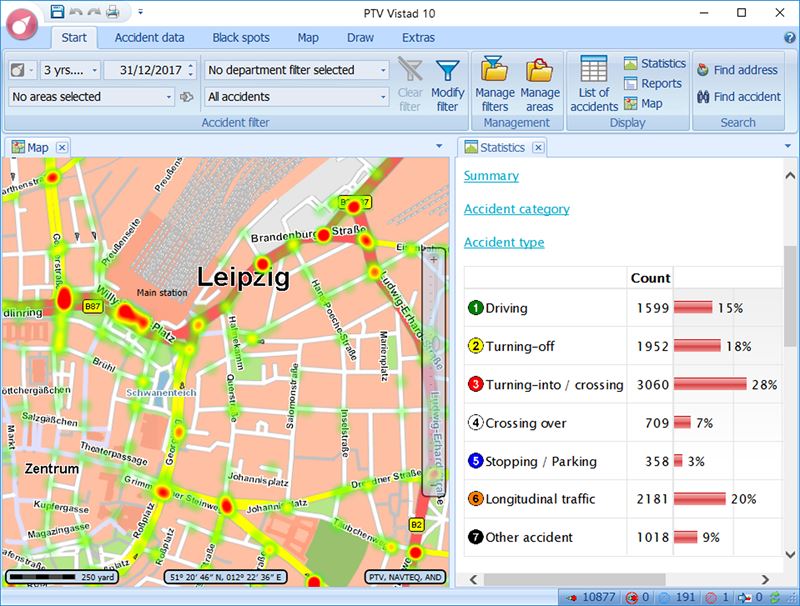Viewport: 800px width, 606px height.
Task: Expand the department filter dropdown
Action: click(x=383, y=71)
